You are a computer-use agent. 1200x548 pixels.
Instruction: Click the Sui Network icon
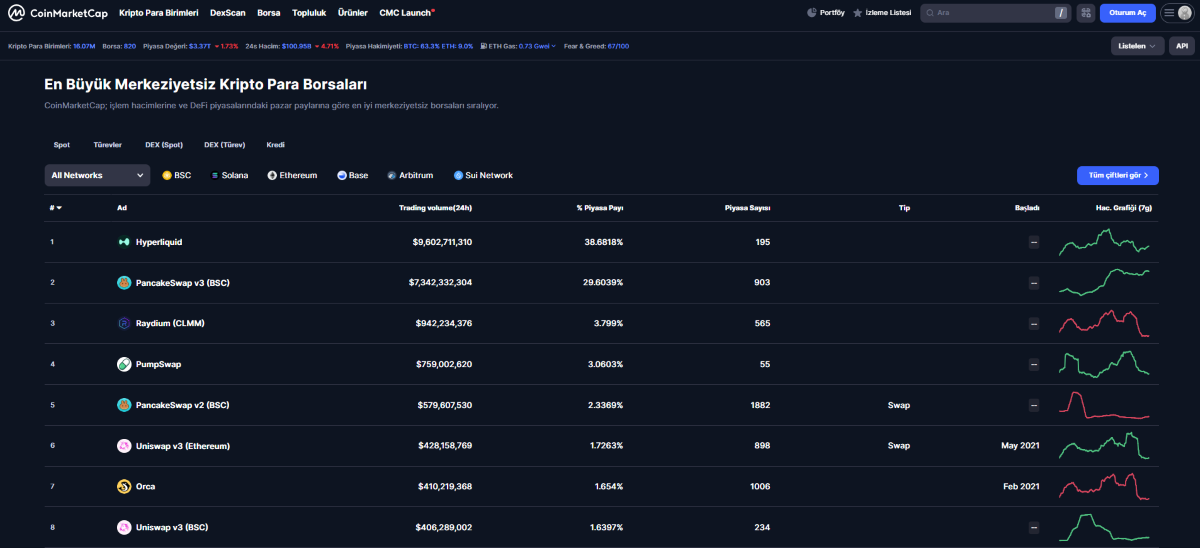tap(458, 175)
